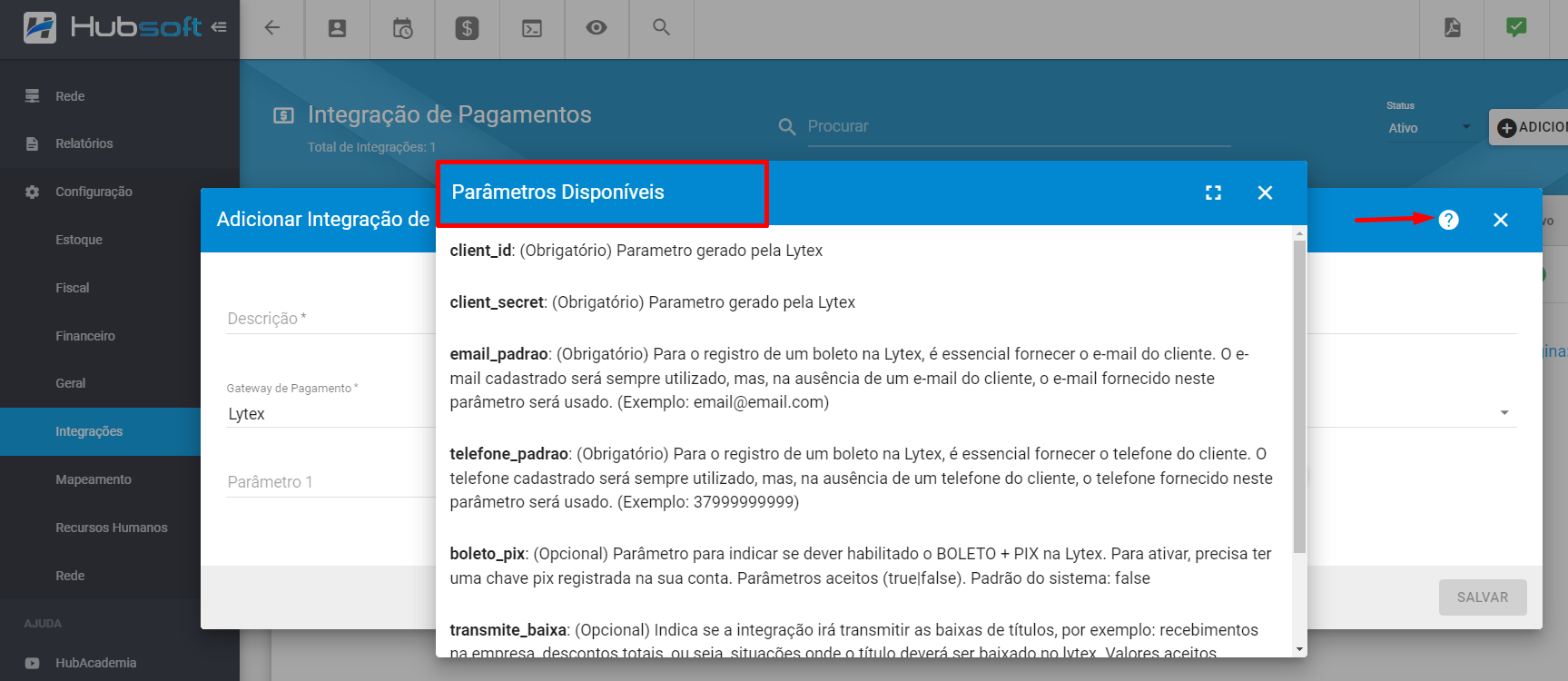This screenshot has width=1568, height=681.
Task: Click the scroll up arrow in parameters dialog
Action: point(1299,232)
